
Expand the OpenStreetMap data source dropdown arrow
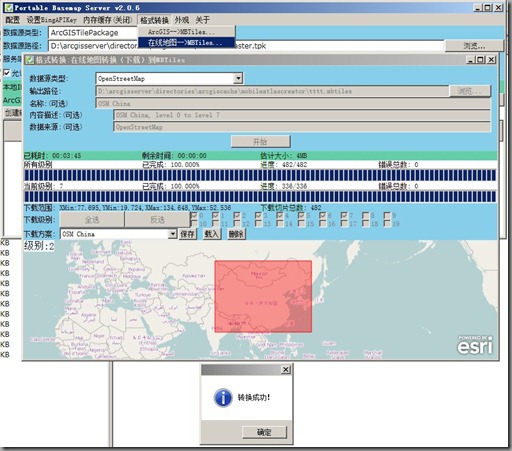(238, 79)
